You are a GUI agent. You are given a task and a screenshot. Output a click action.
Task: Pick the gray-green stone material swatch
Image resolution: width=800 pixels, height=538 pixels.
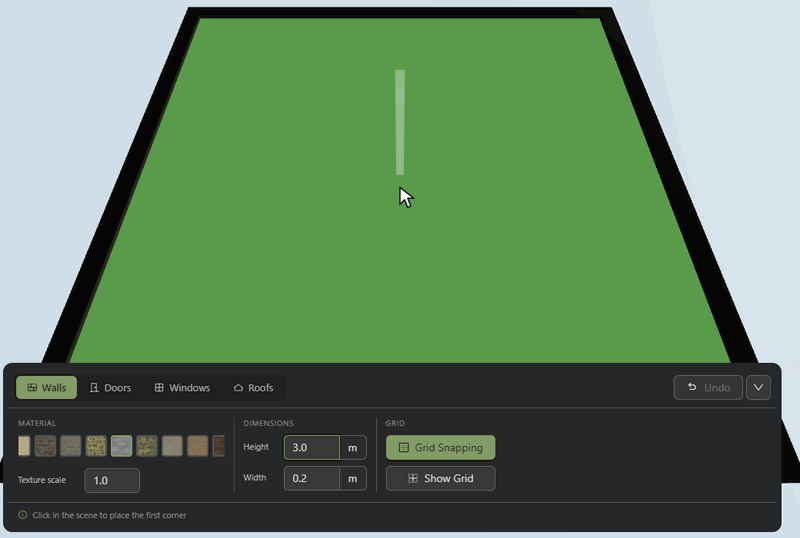click(x=70, y=446)
